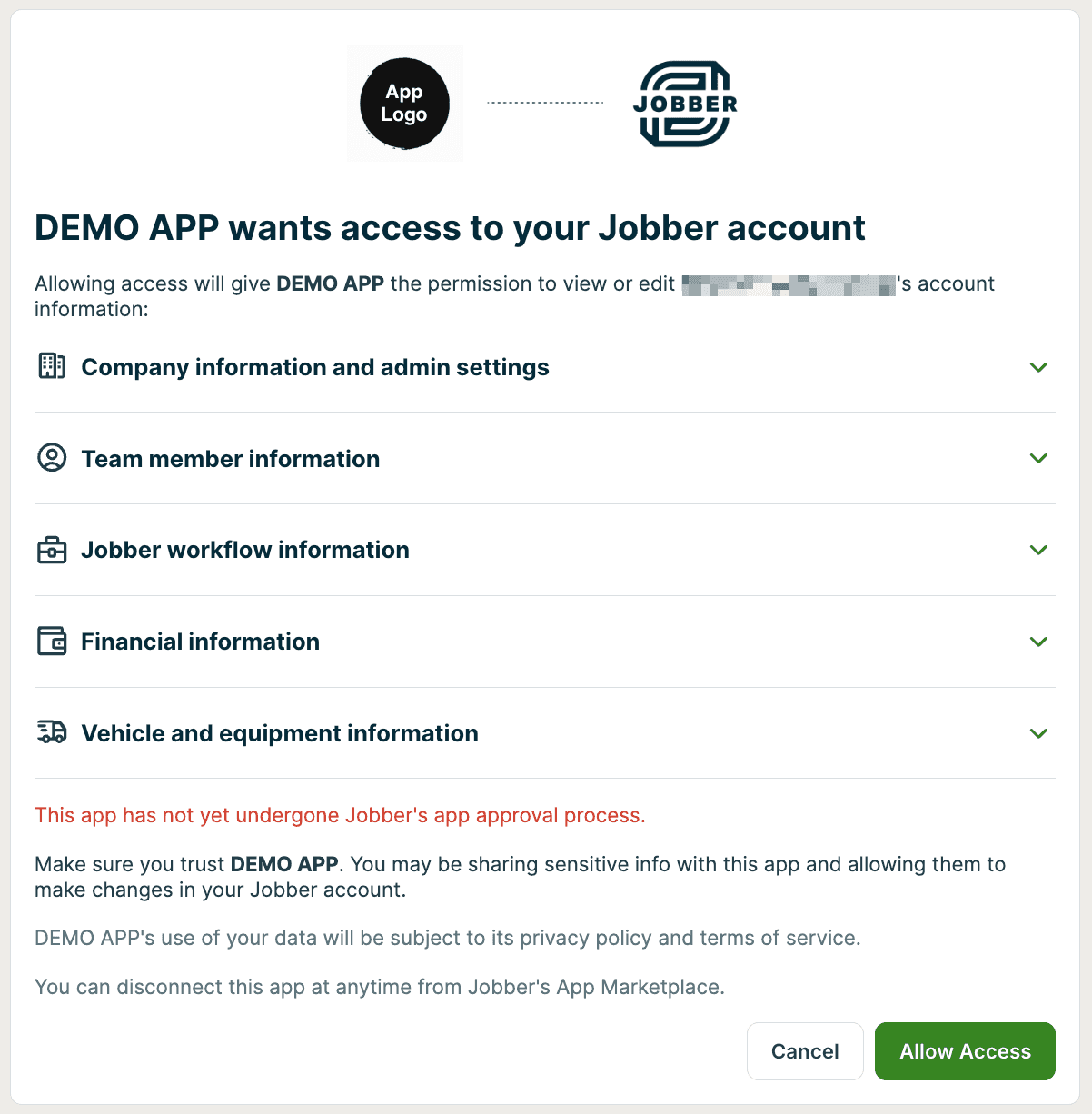
Task: Click the App Logo circle image
Action: point(404,104)
